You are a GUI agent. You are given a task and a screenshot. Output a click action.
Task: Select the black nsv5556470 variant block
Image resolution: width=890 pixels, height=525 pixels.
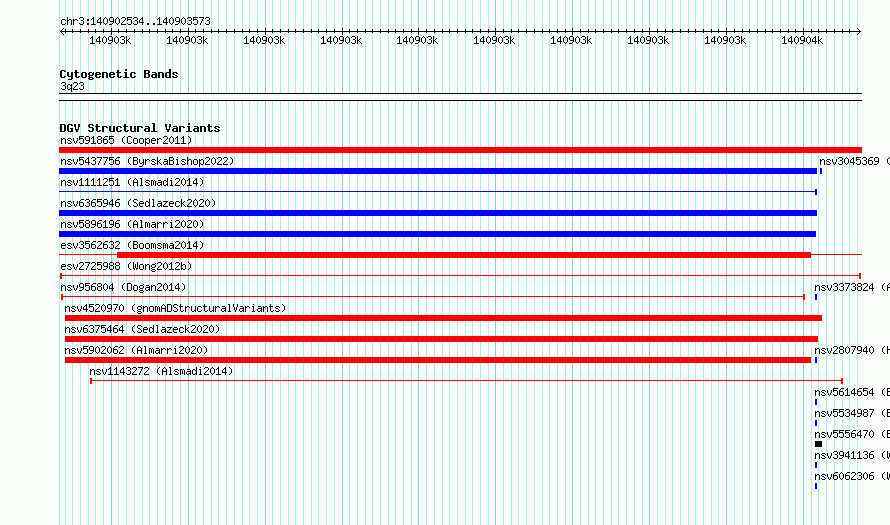pyautogui.click(x=818, y=444)
